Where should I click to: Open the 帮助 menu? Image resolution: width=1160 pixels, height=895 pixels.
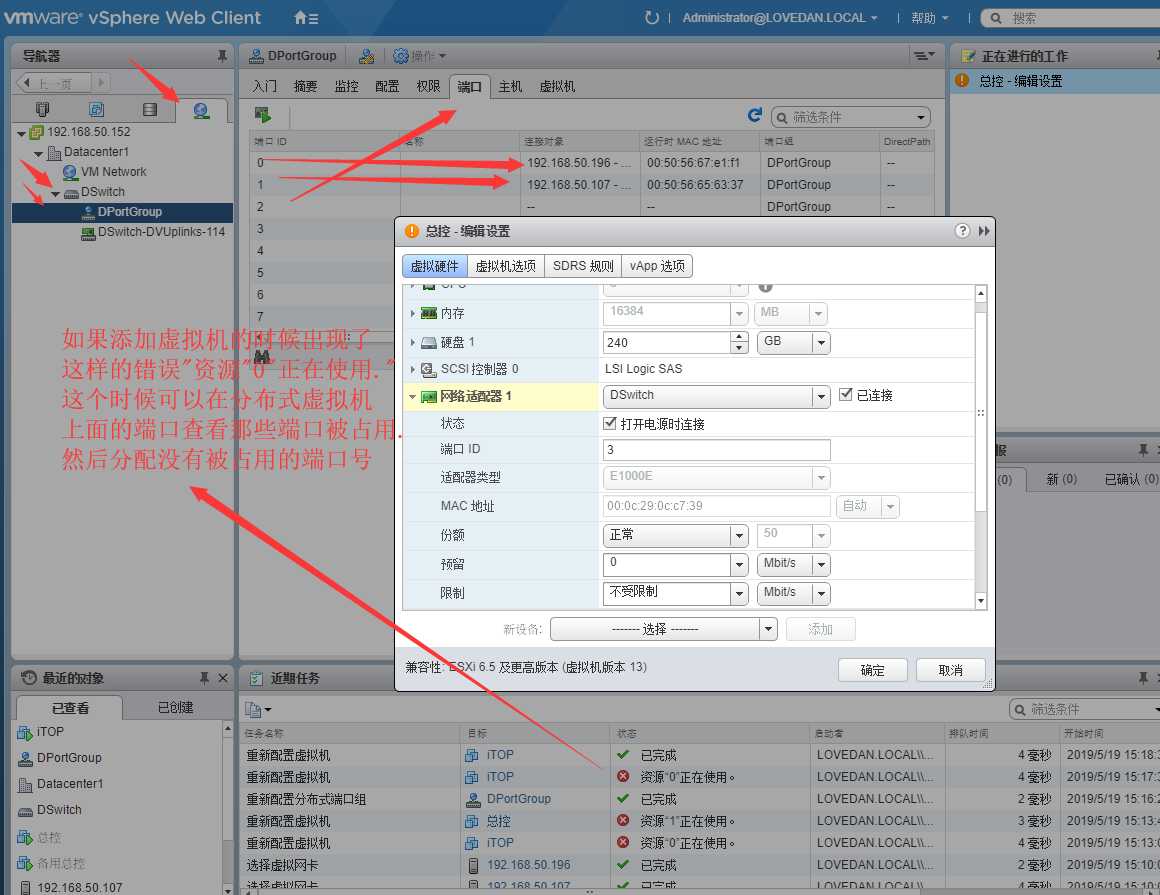[x=929, y=18]
